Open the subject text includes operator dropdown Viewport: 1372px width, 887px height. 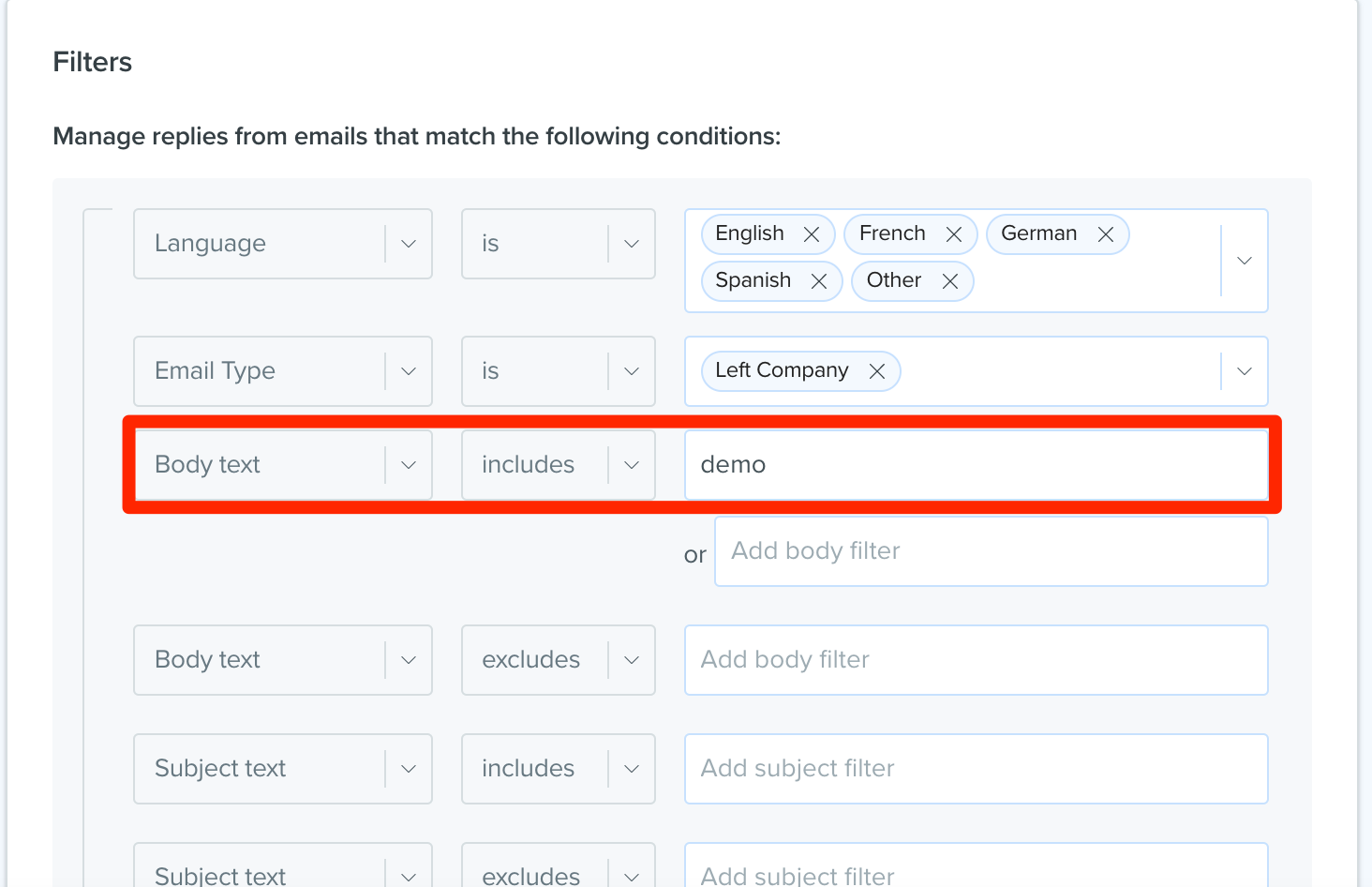coord(559,769)
